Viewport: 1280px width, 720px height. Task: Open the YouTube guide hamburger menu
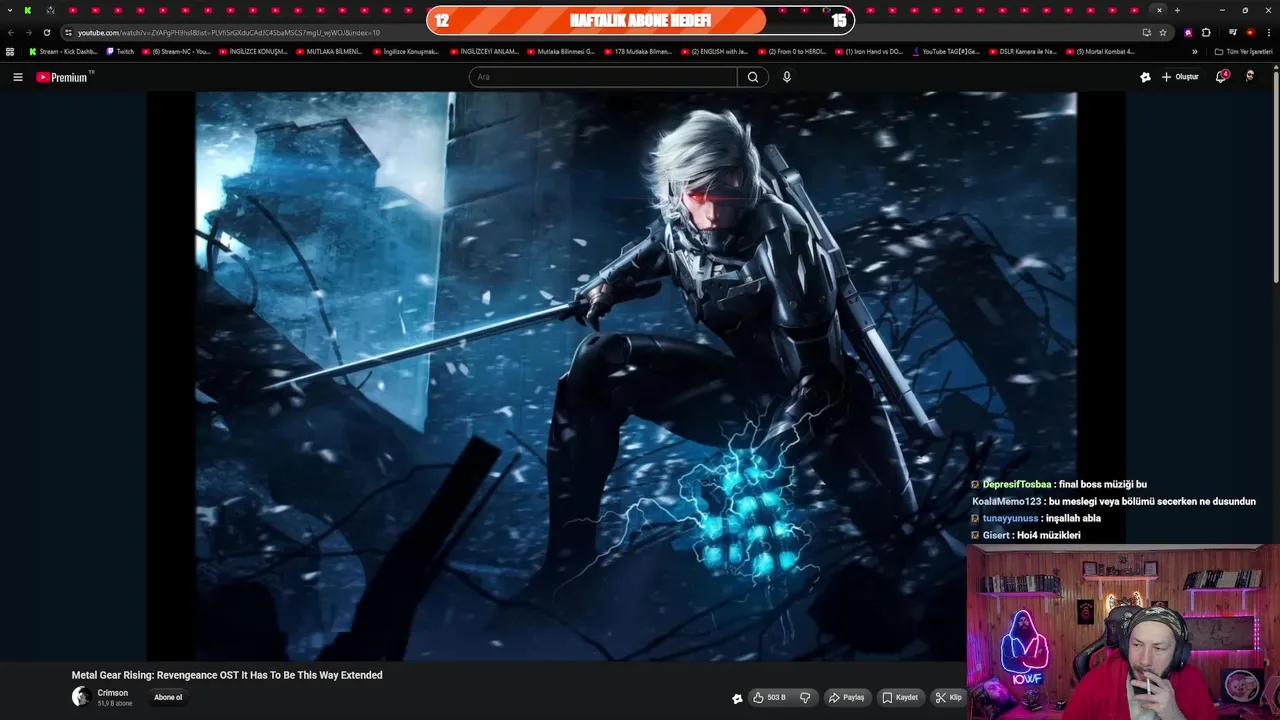click(x=17, y=77)
